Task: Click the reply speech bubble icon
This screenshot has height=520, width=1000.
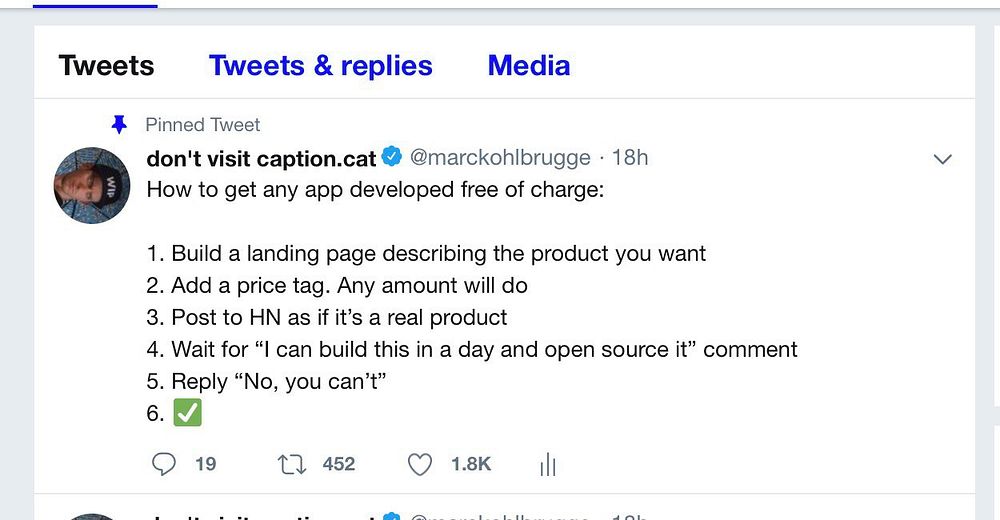Action: click(x=163, y=464)
